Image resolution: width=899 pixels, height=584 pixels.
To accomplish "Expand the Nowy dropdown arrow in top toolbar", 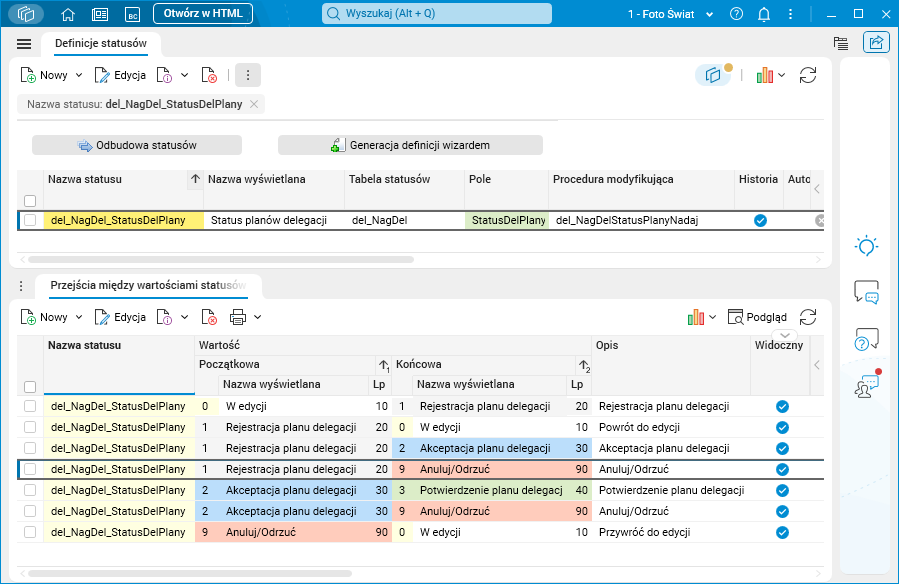I will [x=79, y=75].
